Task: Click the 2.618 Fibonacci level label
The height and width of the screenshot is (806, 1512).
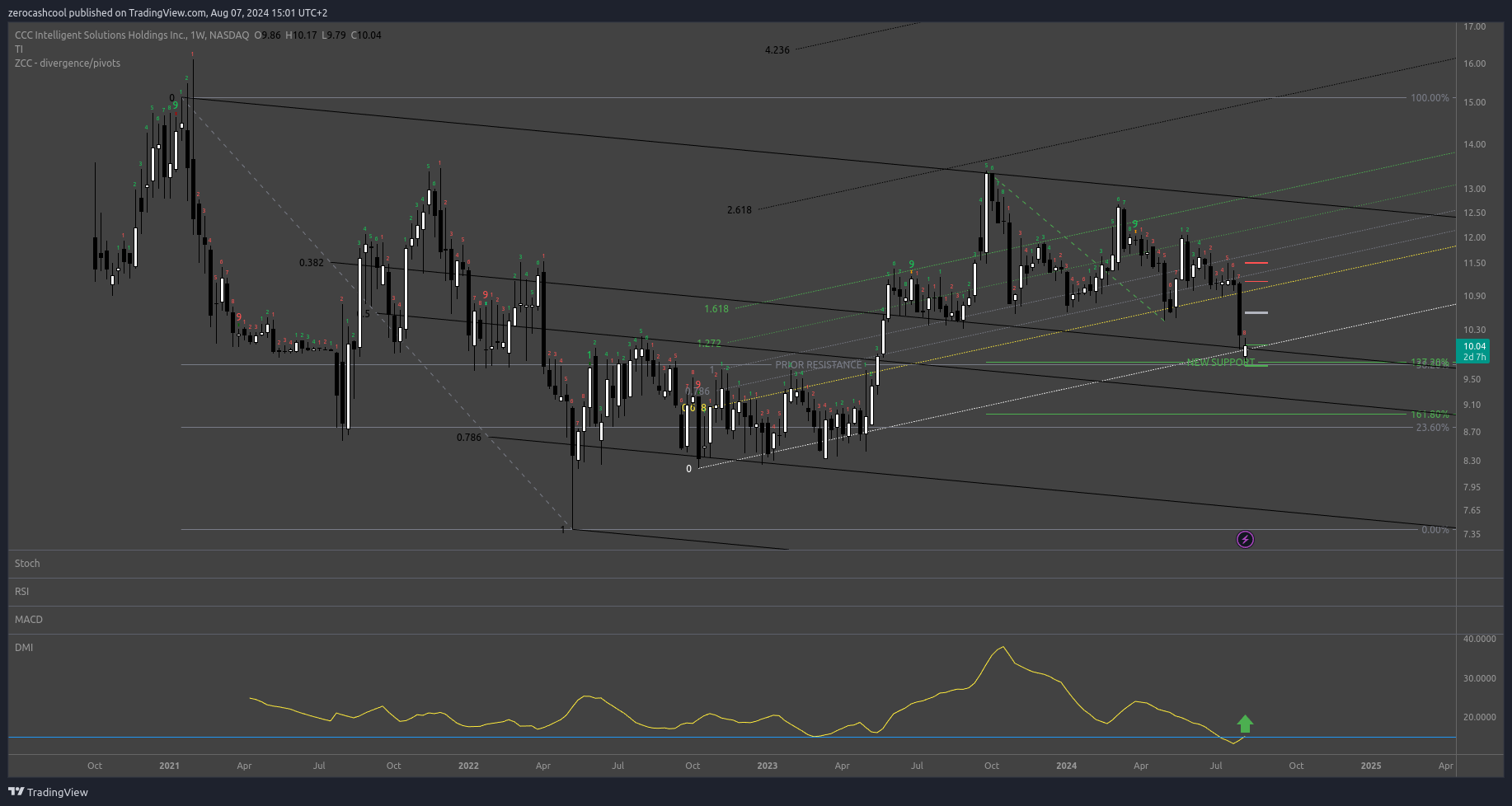Action: (739, 210)
